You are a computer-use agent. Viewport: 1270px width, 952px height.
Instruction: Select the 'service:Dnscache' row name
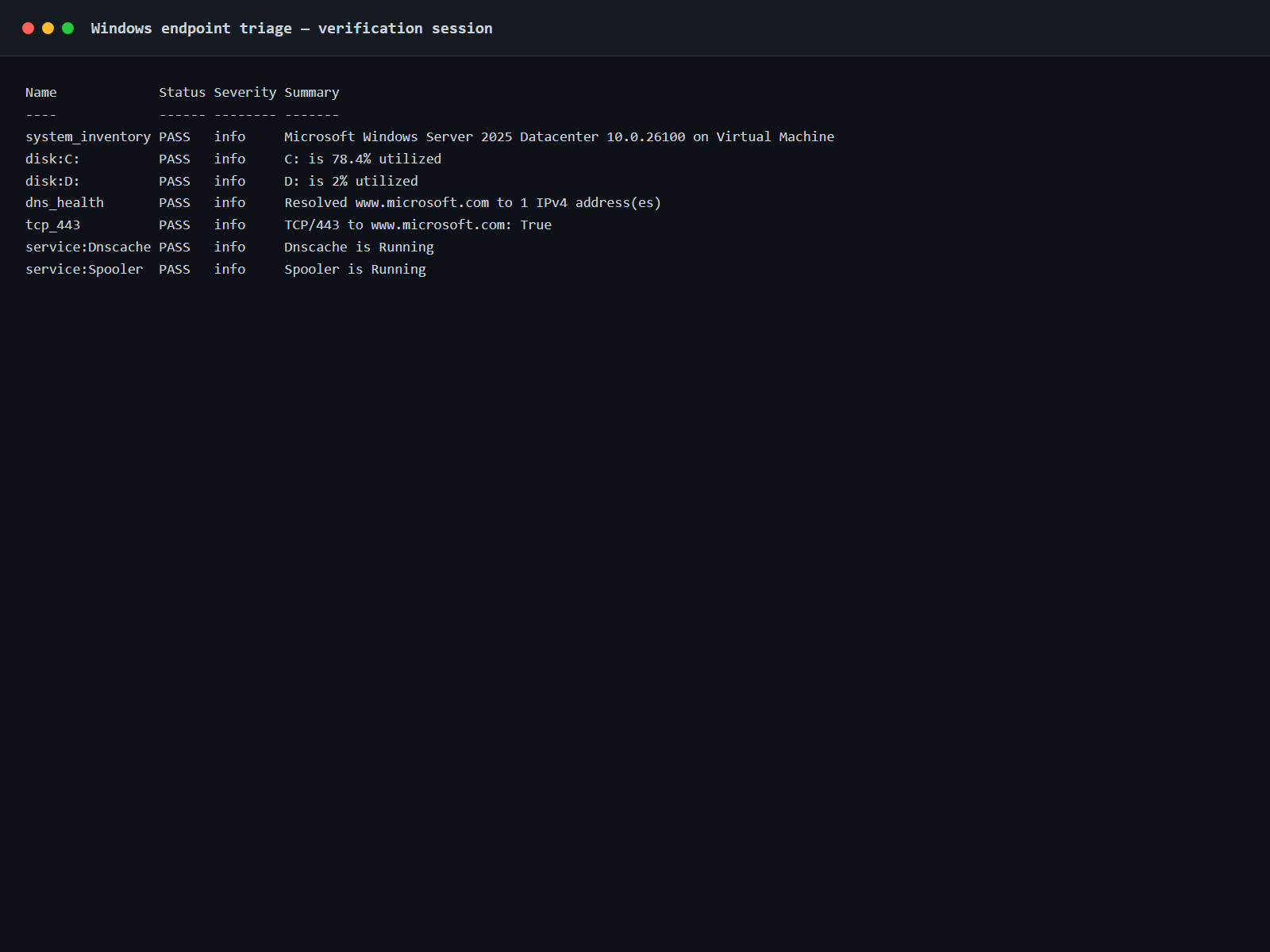coord(88,247)
